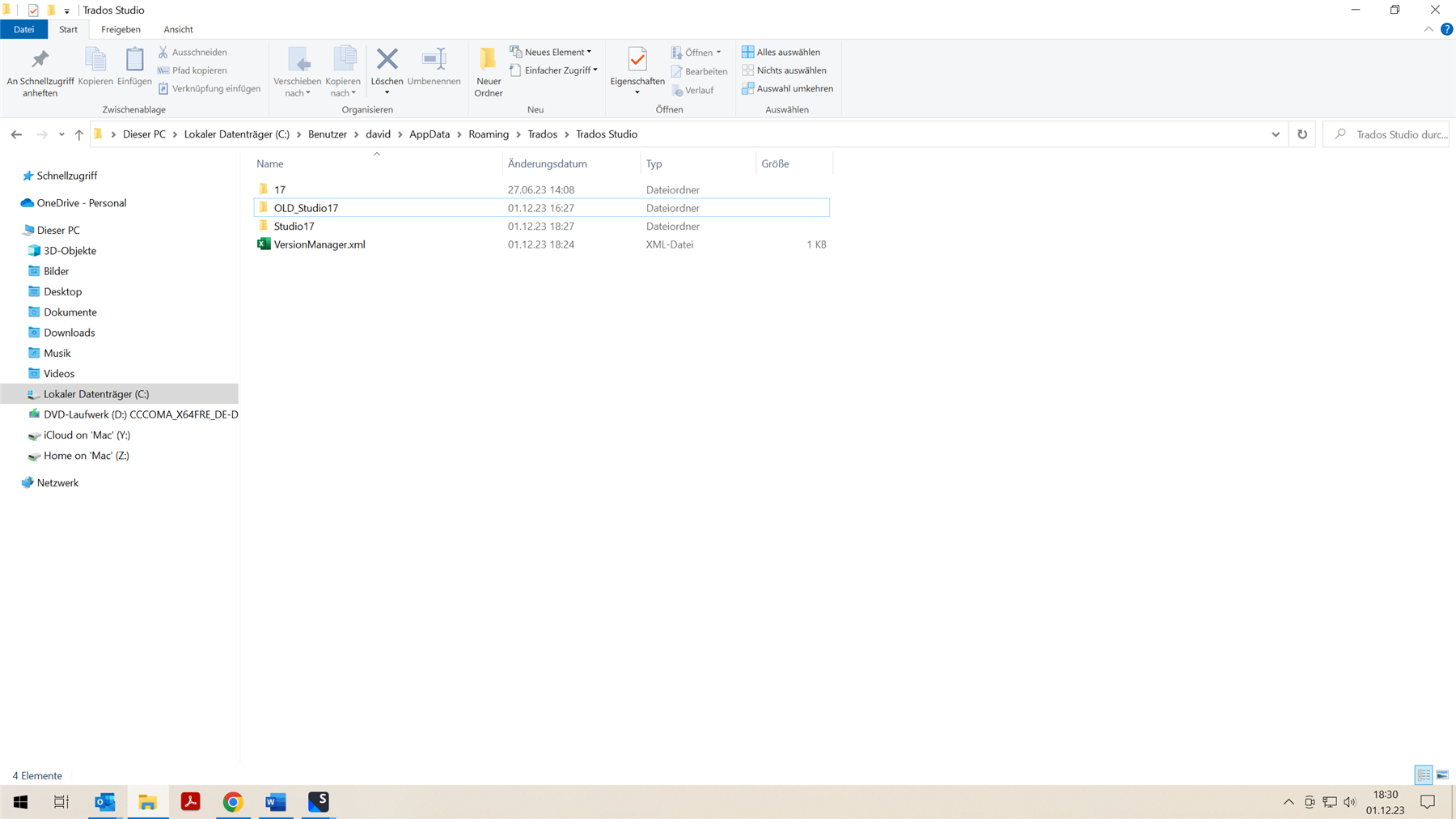
Task: Sort by the Größe column header
Action: 794,163
